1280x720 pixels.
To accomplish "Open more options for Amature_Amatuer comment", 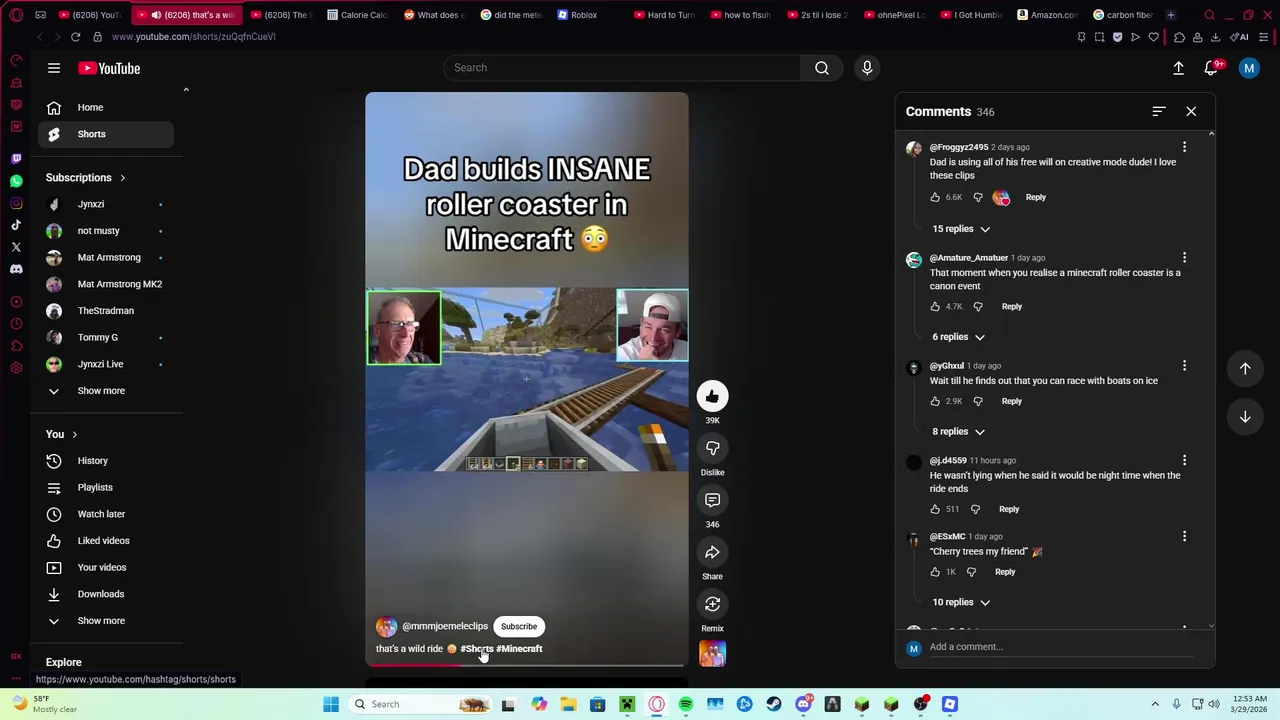I will coord(1184,258).
